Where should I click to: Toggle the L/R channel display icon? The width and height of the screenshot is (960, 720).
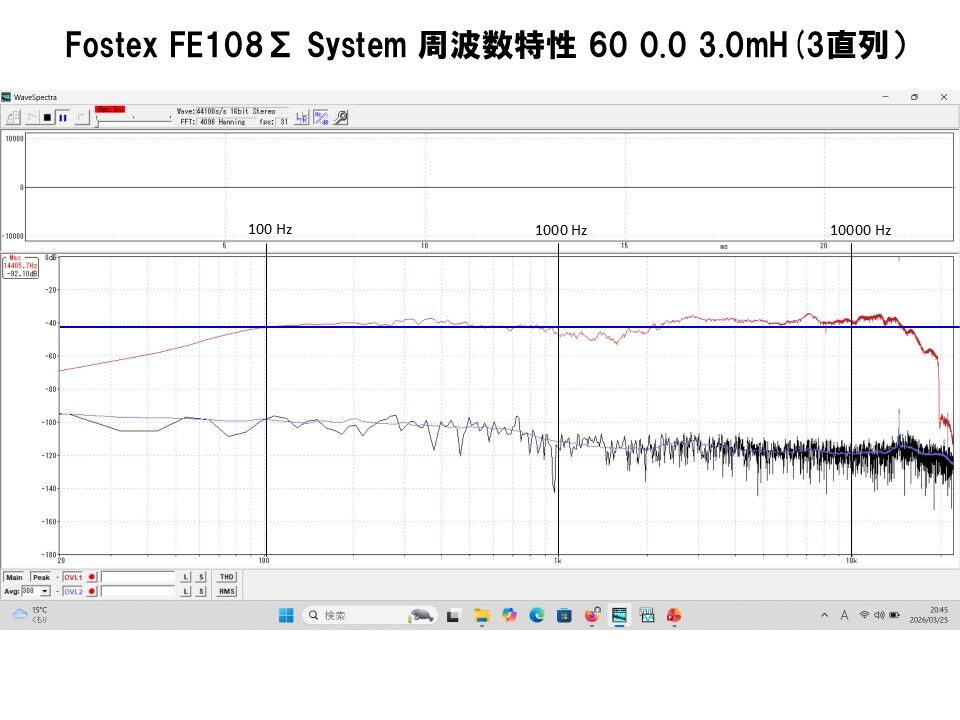click(302, 118)
